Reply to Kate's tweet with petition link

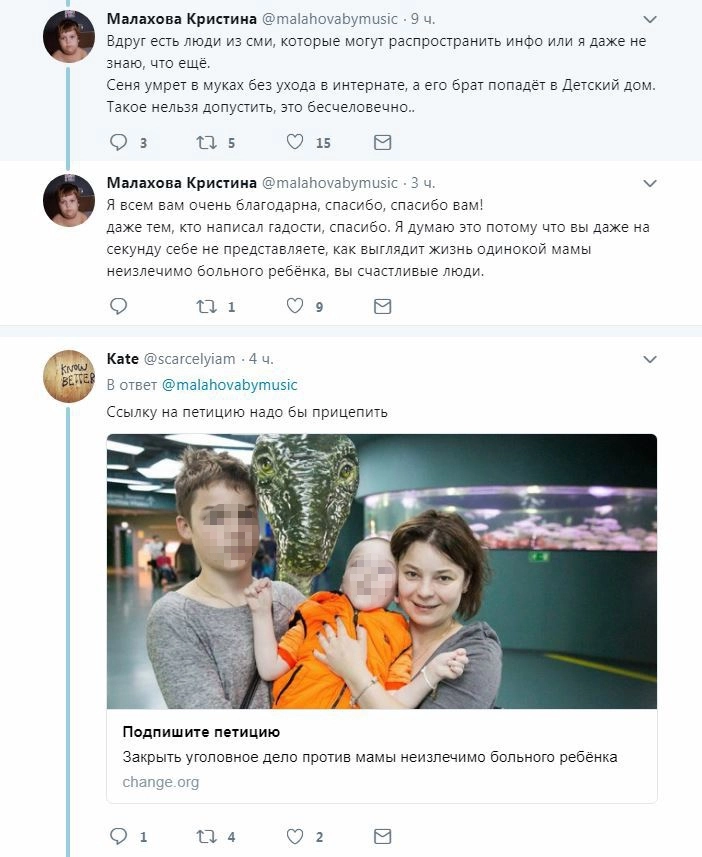118,835
